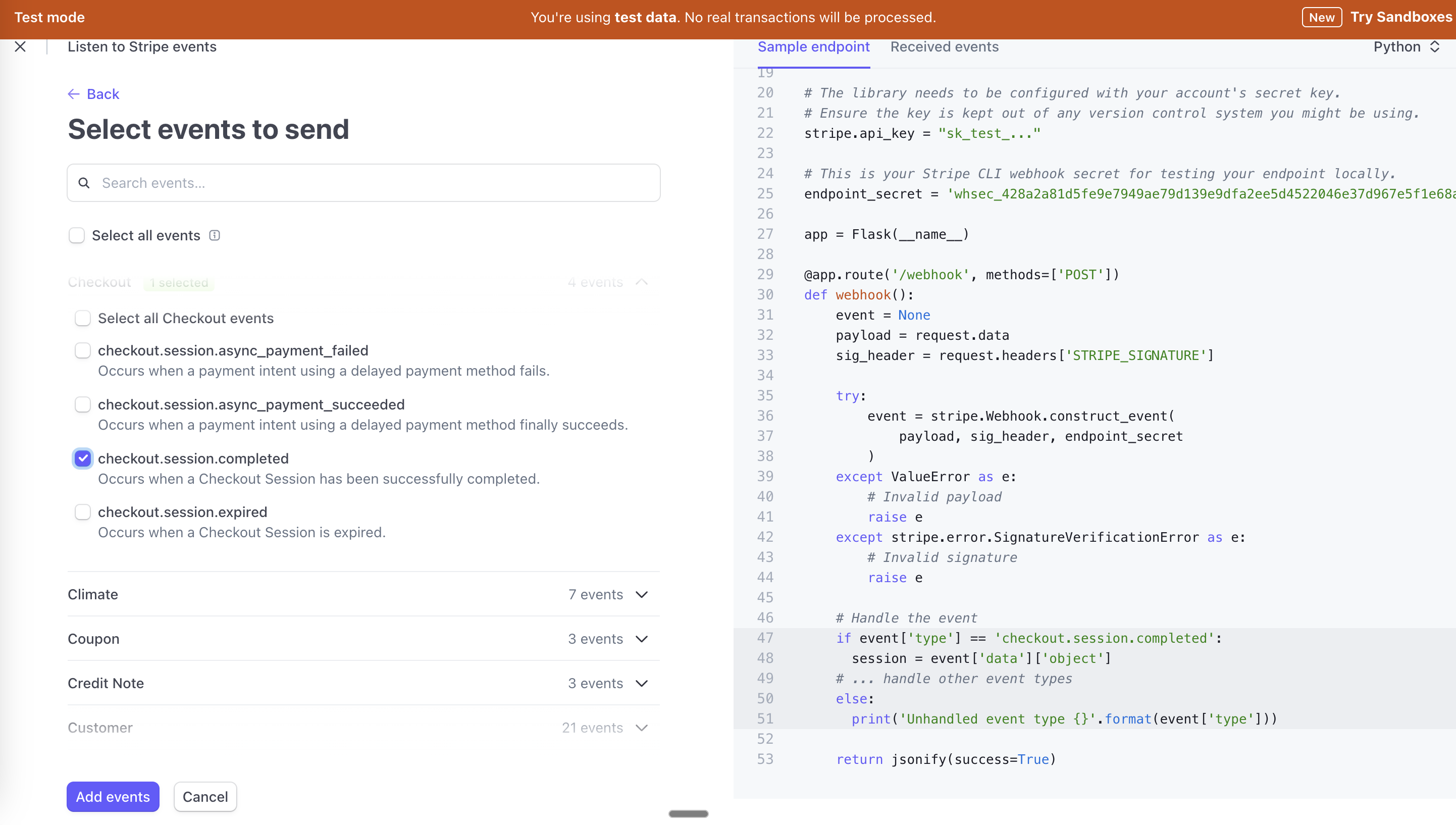Focus the Search events field
This screenshot has width=1456, height=825.
363,183
